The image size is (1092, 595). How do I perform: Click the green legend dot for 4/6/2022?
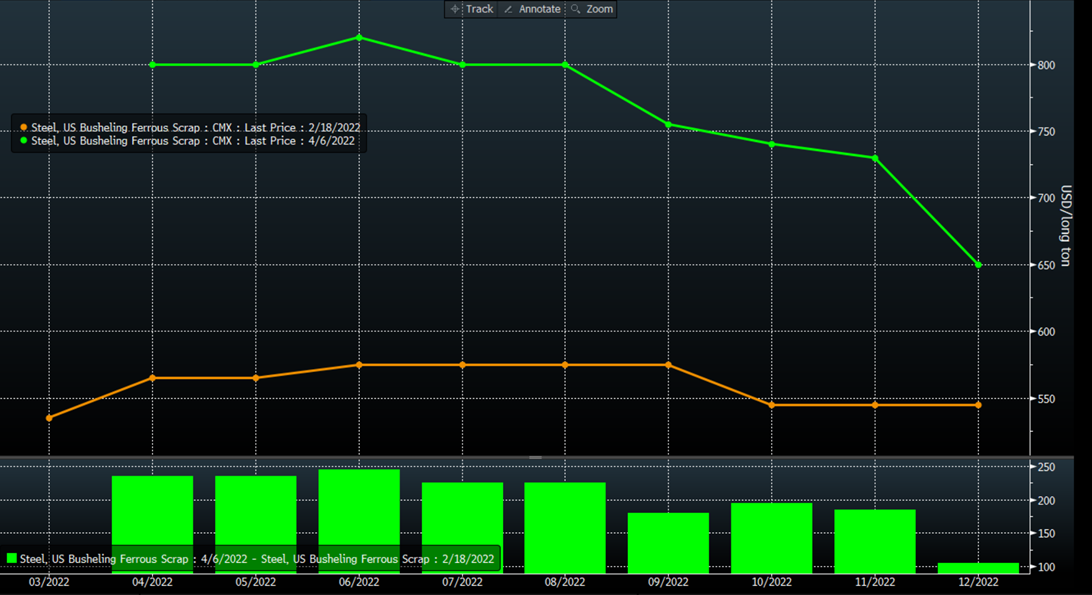23,141
